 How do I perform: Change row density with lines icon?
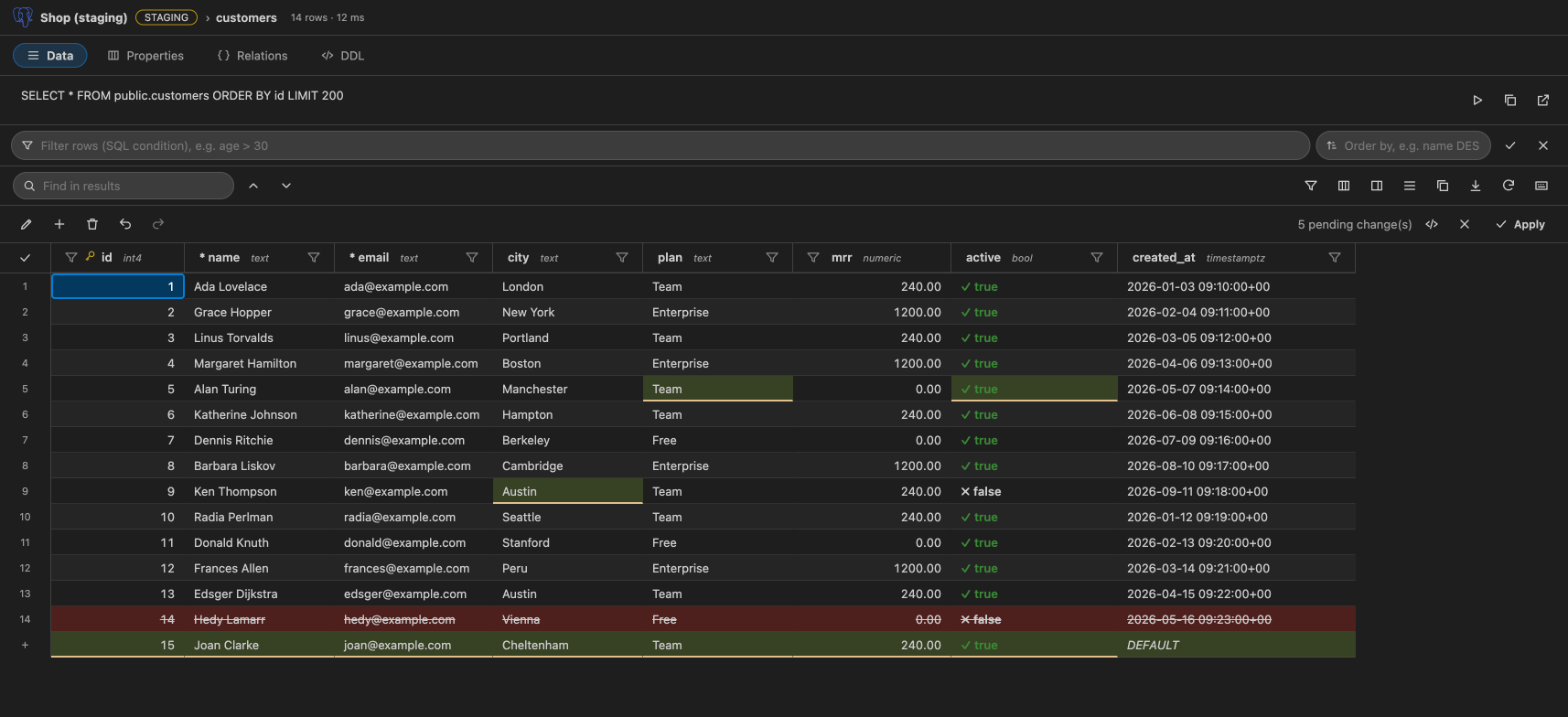[1410, 186]
